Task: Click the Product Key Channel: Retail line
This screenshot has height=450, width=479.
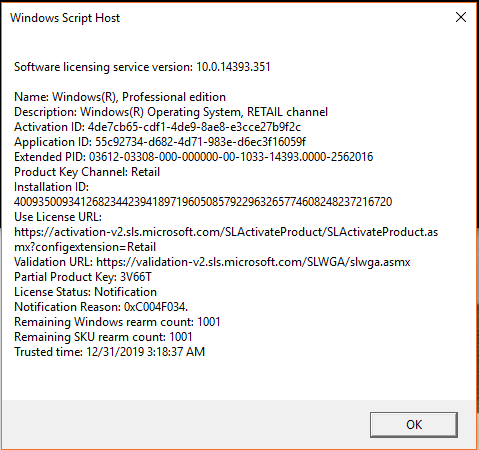Action: point(87,172)
